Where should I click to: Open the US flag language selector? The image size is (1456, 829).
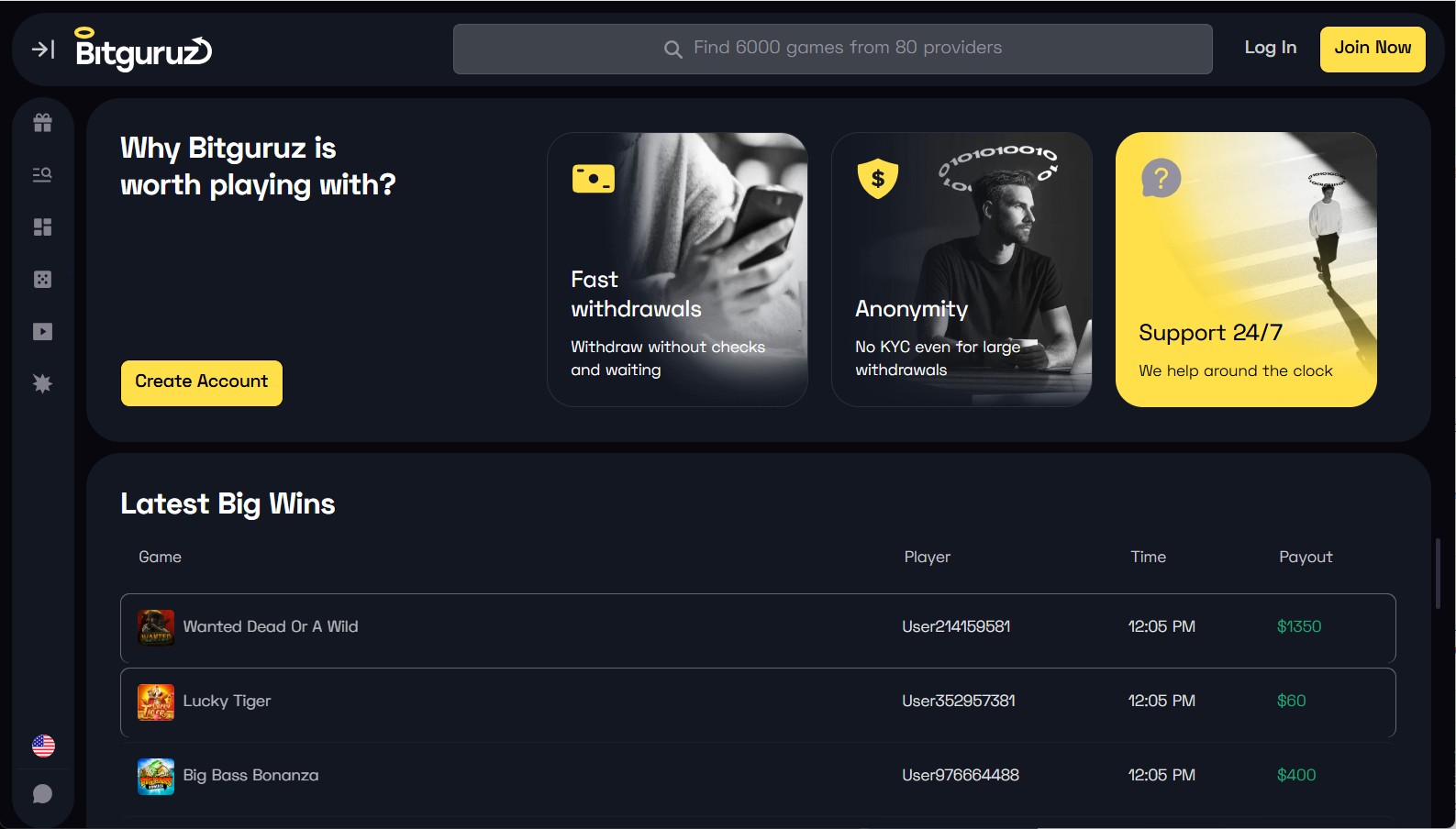(43, 746)
